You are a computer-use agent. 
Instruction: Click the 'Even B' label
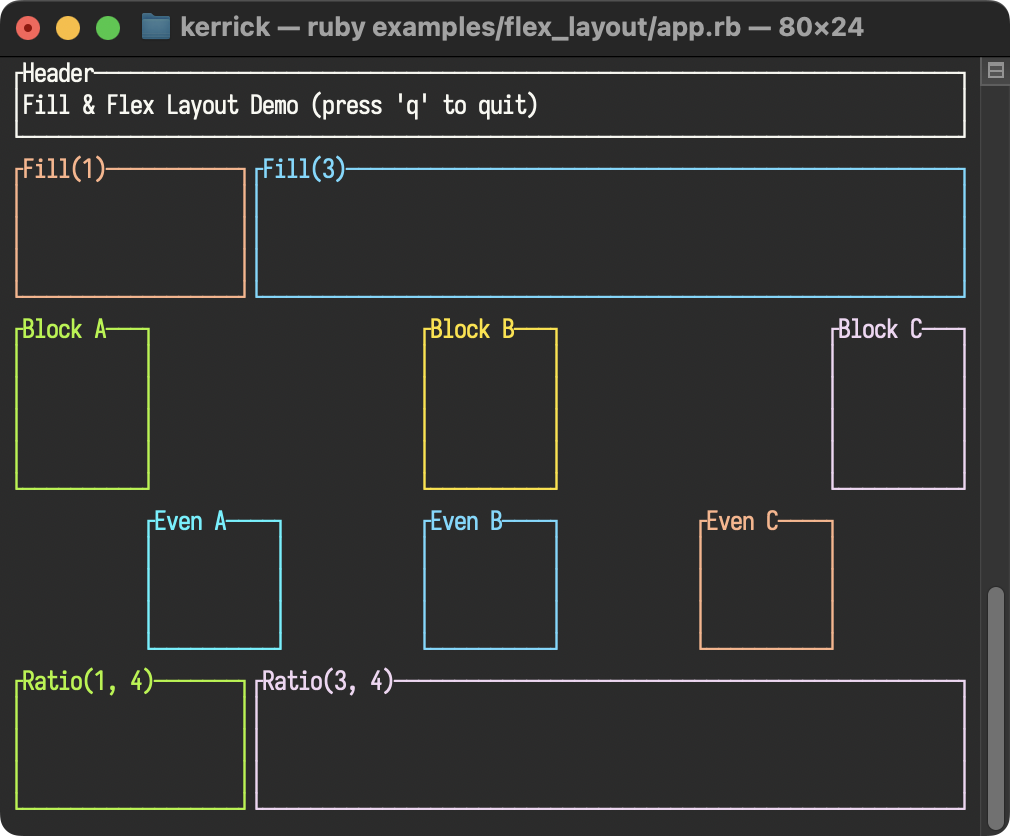tap(466, 521)
